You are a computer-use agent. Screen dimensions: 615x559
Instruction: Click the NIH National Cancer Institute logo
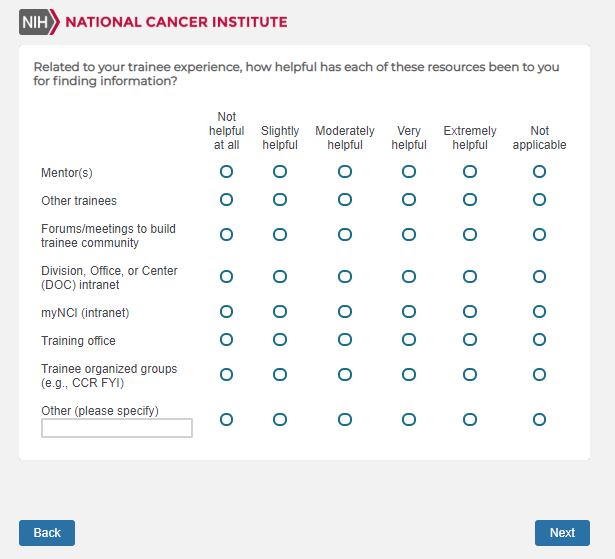click(153, 22)
